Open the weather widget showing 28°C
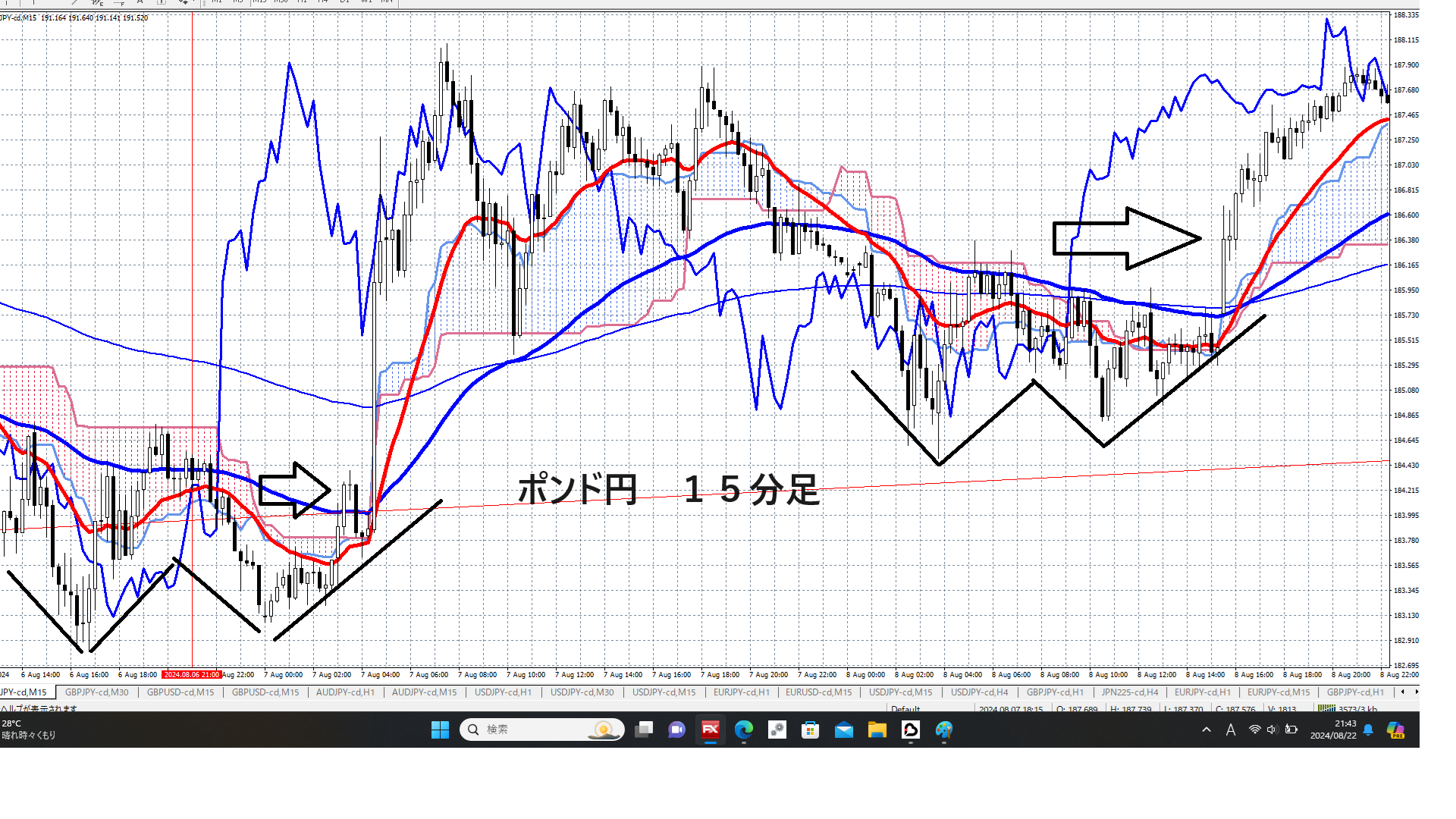Viewport: 1456px width, 819px height. point(29,730)
